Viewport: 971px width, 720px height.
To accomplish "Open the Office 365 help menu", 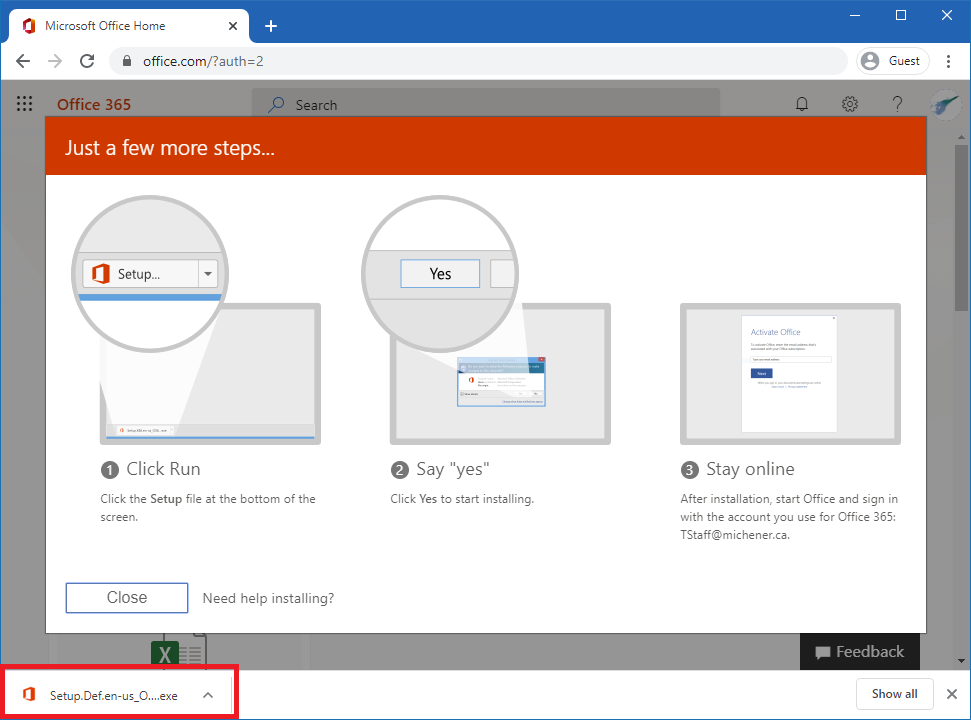I will click(897, 104).
